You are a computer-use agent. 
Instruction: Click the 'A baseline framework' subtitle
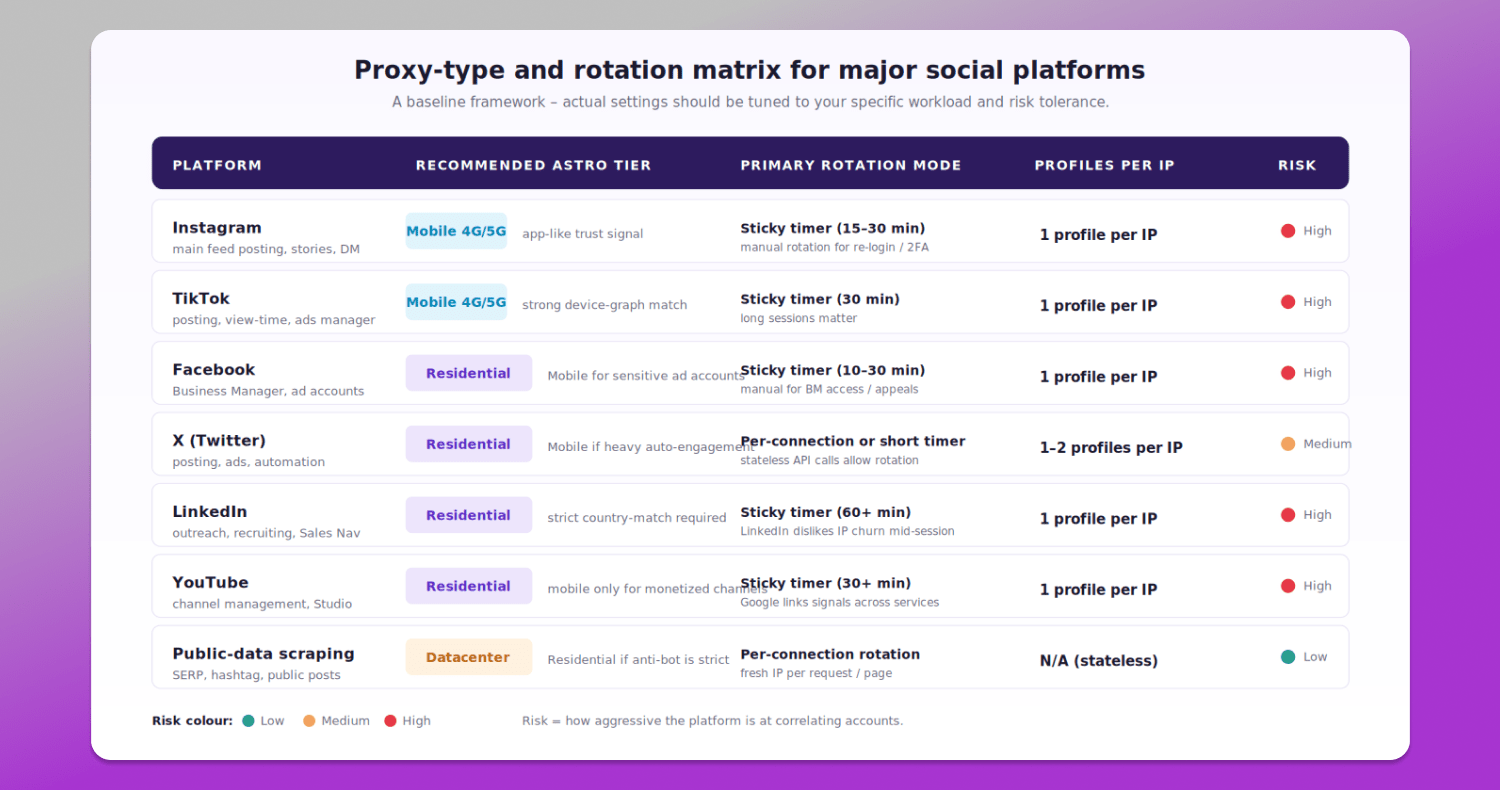tap(750, 102)
